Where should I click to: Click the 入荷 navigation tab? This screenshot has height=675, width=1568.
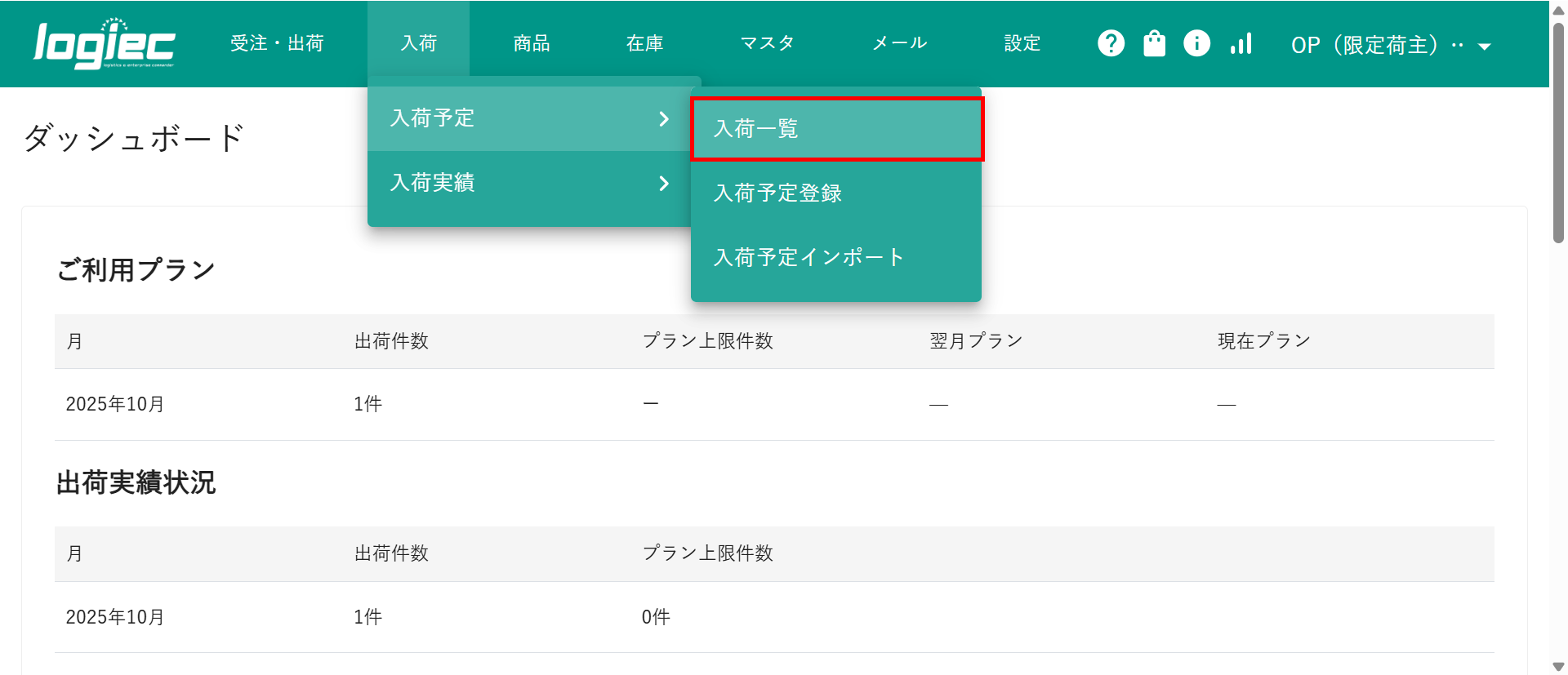(x=418, y=43)
